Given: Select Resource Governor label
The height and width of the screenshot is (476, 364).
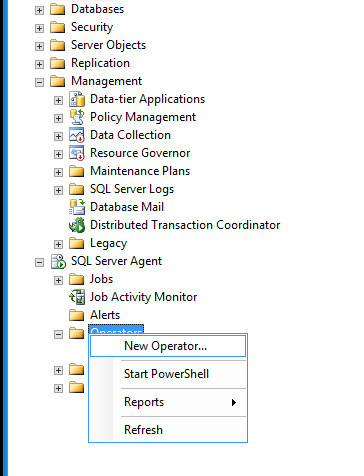Looking at the screenshot, I should coord(140,153).
